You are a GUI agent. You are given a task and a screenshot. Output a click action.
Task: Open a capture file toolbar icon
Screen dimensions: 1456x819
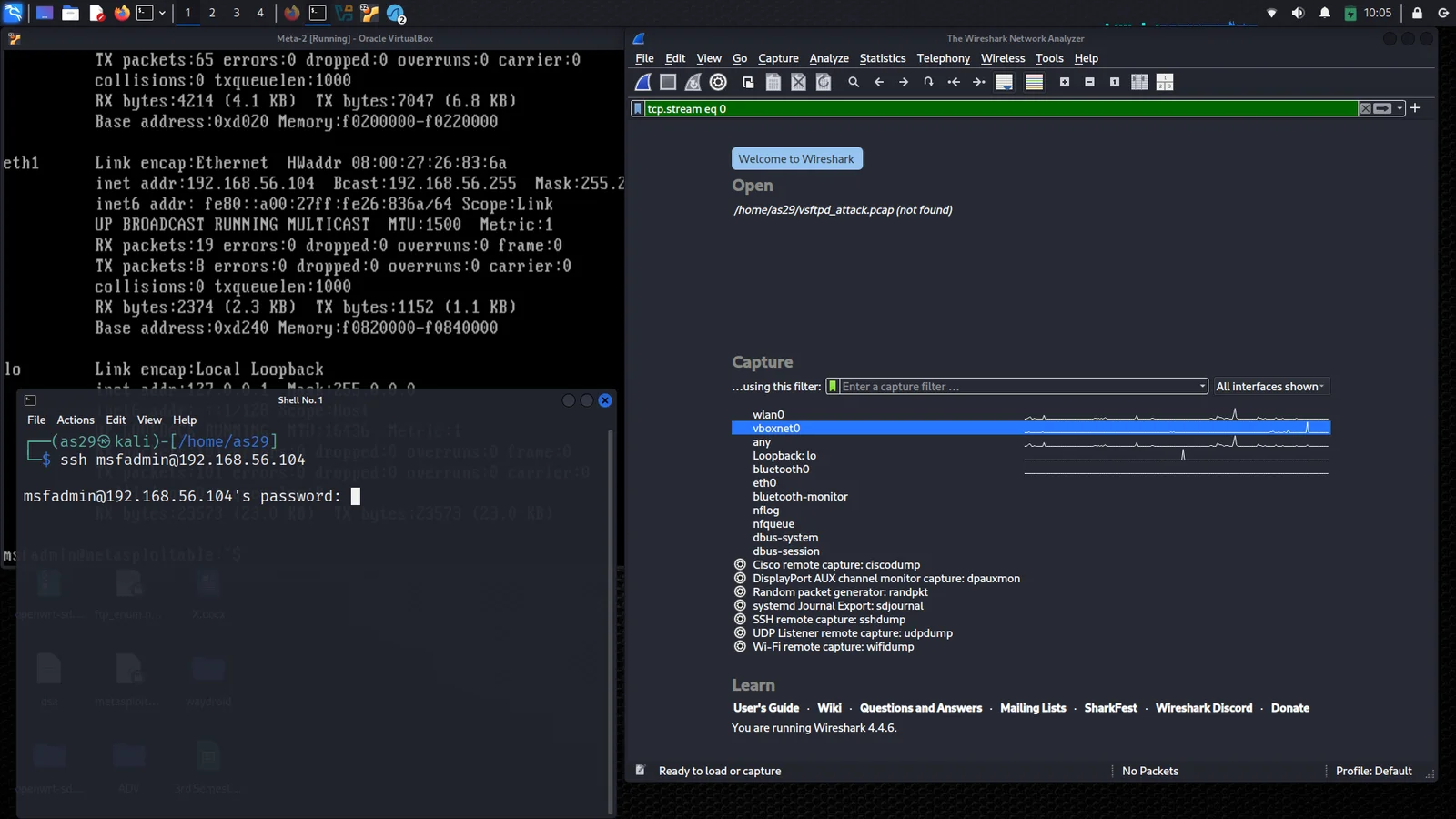(748, 82)
